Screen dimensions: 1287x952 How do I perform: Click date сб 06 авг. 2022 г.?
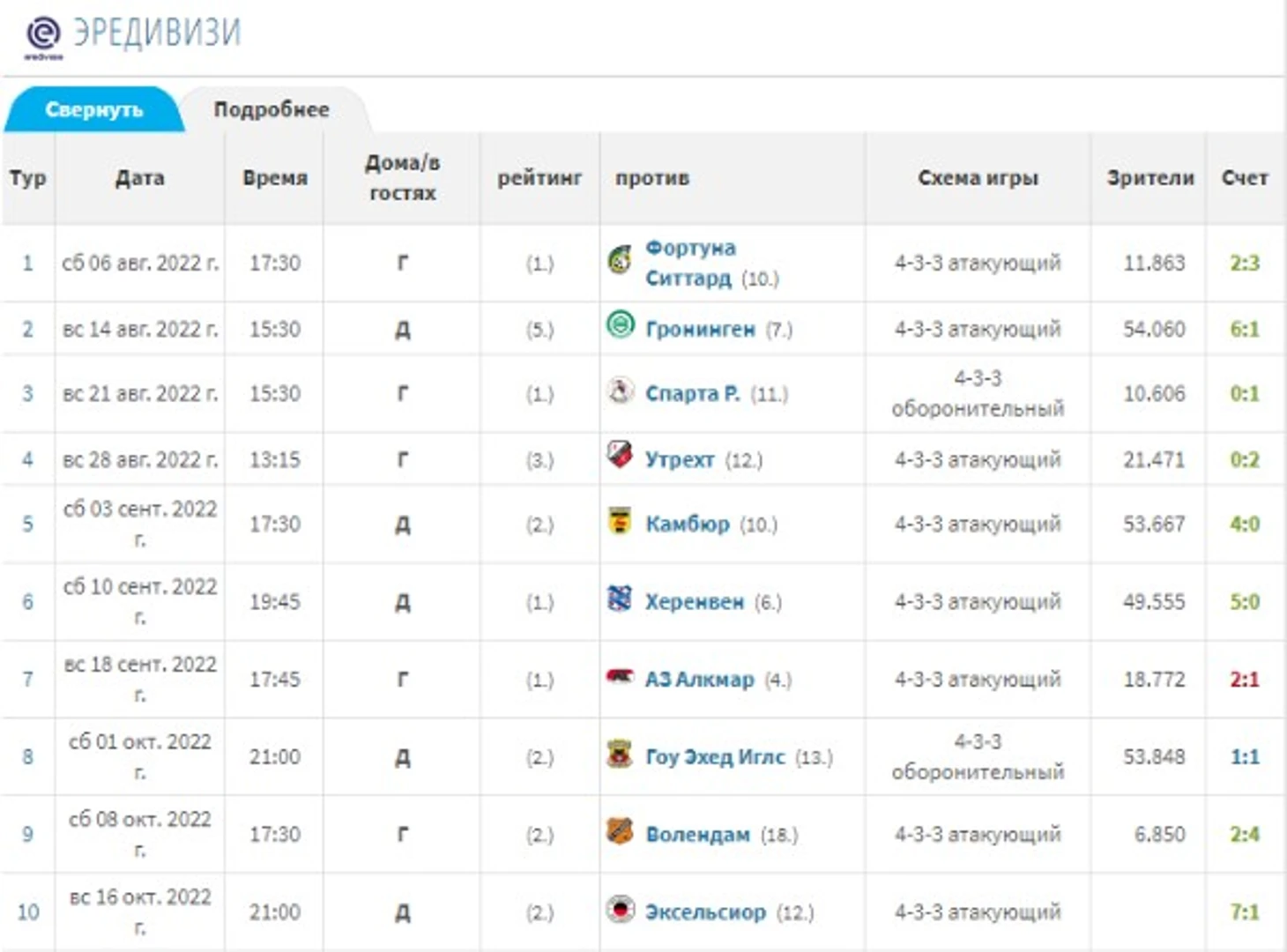[x=140, y=263]
